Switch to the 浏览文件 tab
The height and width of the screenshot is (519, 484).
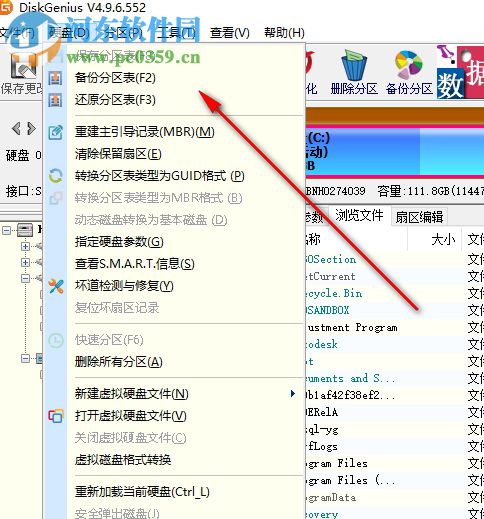tap(359, 216)
